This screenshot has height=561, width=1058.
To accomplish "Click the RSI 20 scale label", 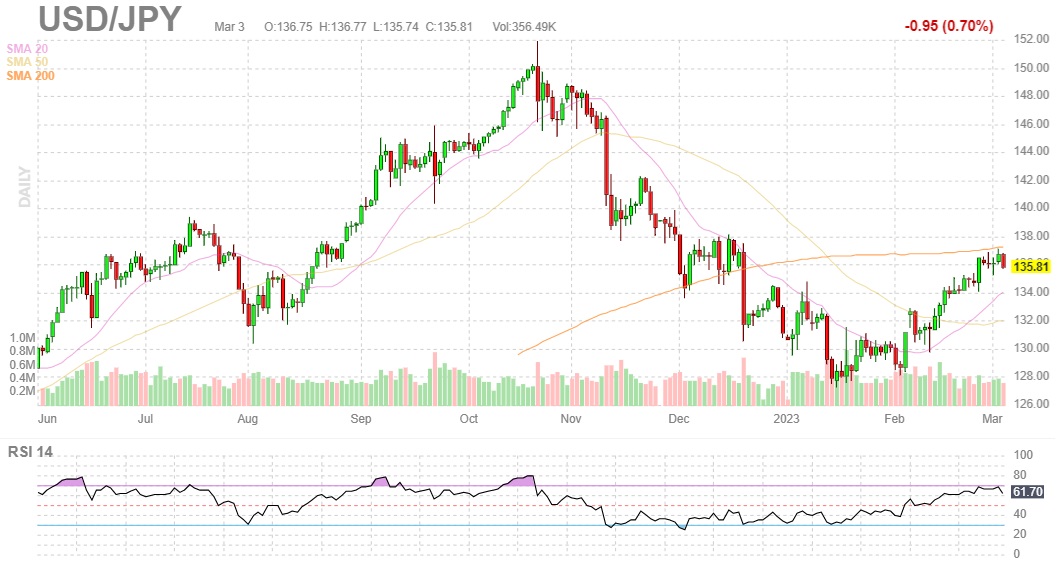I will [x=1020, y=534].
